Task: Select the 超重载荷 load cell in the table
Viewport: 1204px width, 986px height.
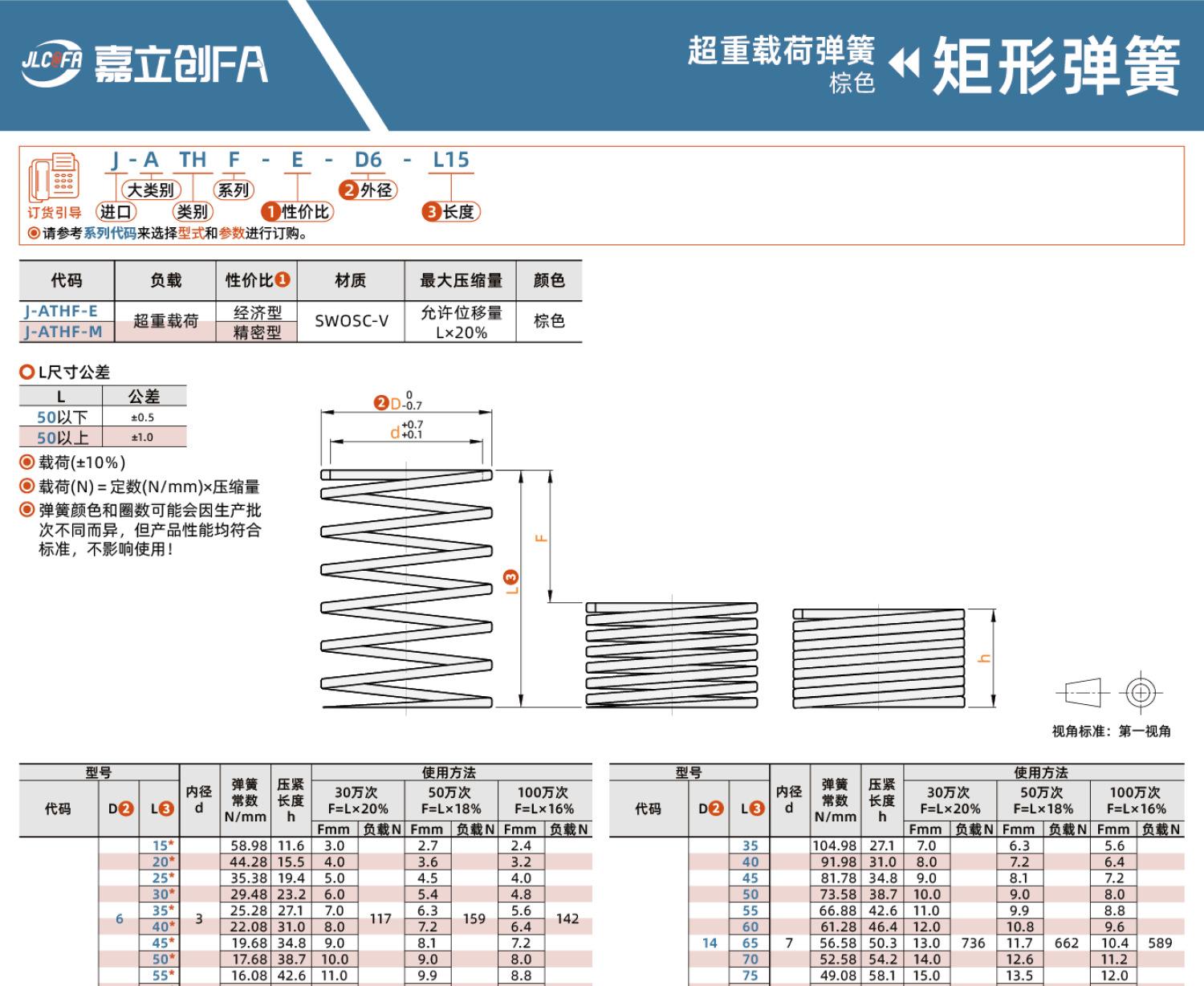Action: [165, 321]
